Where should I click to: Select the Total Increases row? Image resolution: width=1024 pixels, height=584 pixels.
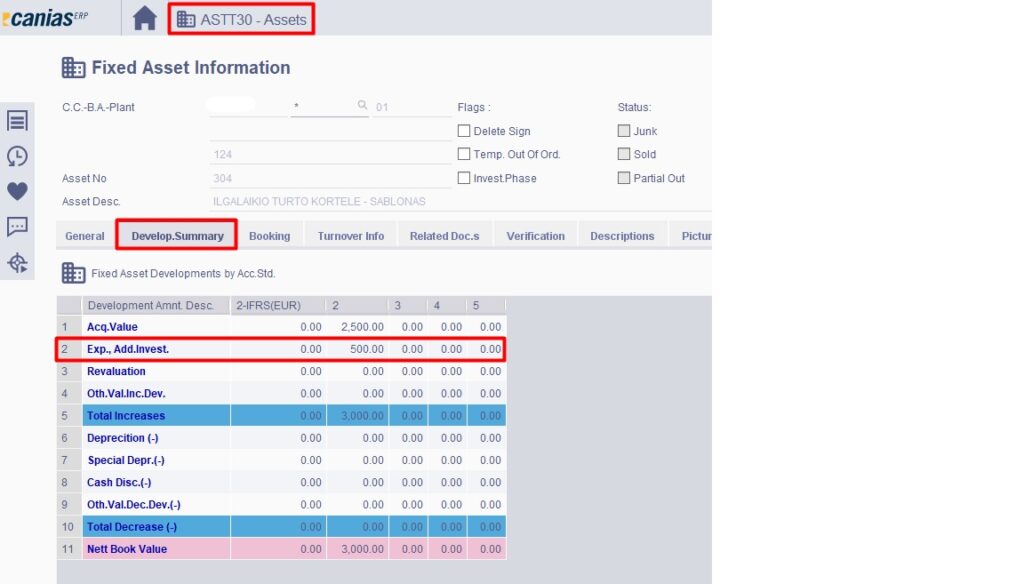[126, 416]
